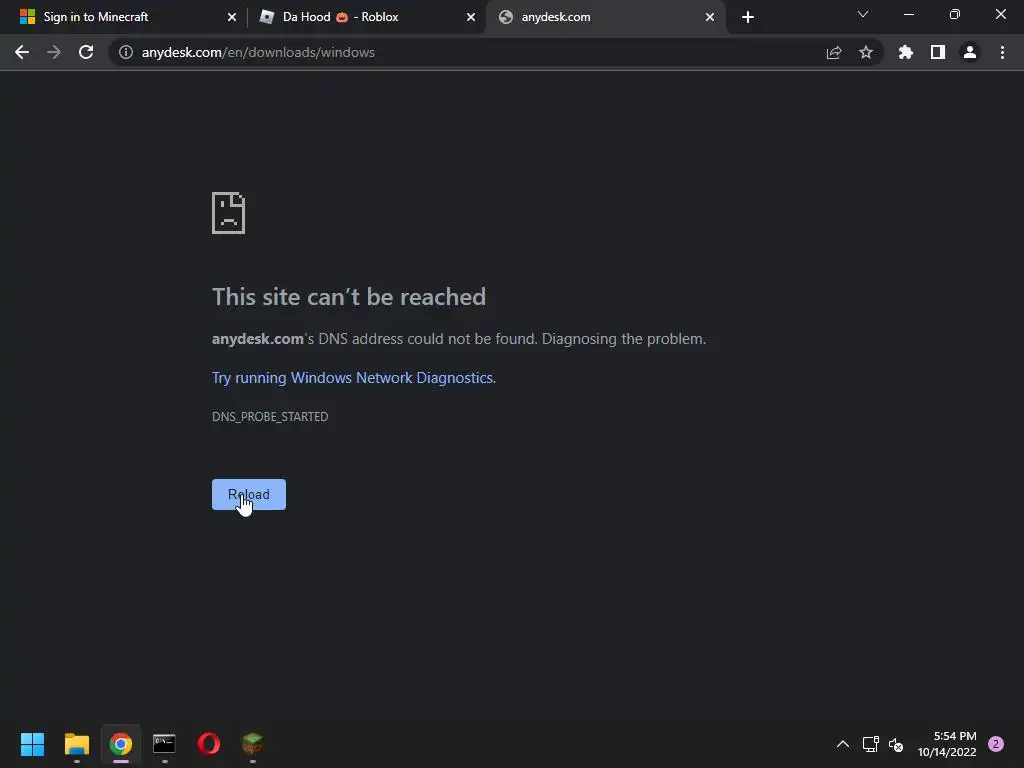Open the Chrome profile avatar
The height and width of the screenshot is (768, 1024).
click(970, 52)
